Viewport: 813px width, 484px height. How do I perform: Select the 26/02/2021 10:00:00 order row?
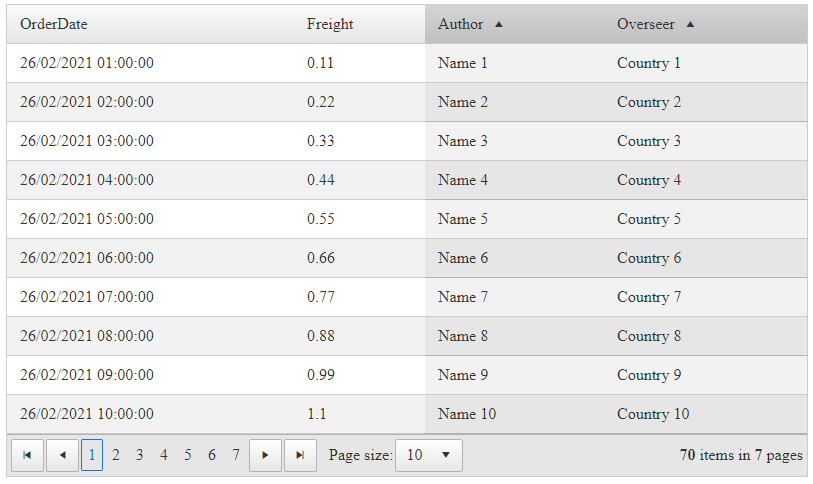(87, 414)
